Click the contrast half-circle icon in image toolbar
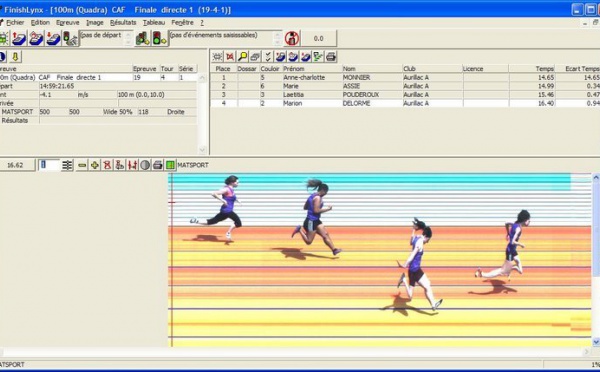The width and height of the screenshot is (600, 372). (x=145, y=165)
